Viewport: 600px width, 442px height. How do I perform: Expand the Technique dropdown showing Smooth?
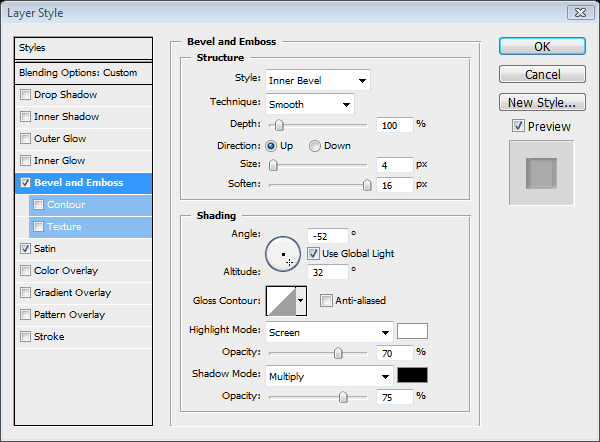click(x=309, y=103)
